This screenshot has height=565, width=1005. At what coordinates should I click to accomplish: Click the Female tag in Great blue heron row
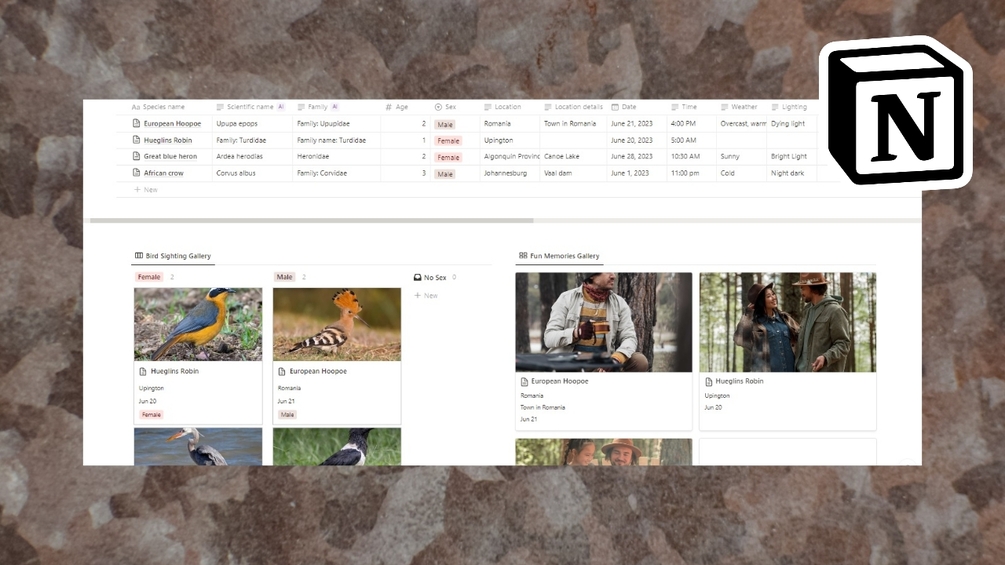coord(448,157)
